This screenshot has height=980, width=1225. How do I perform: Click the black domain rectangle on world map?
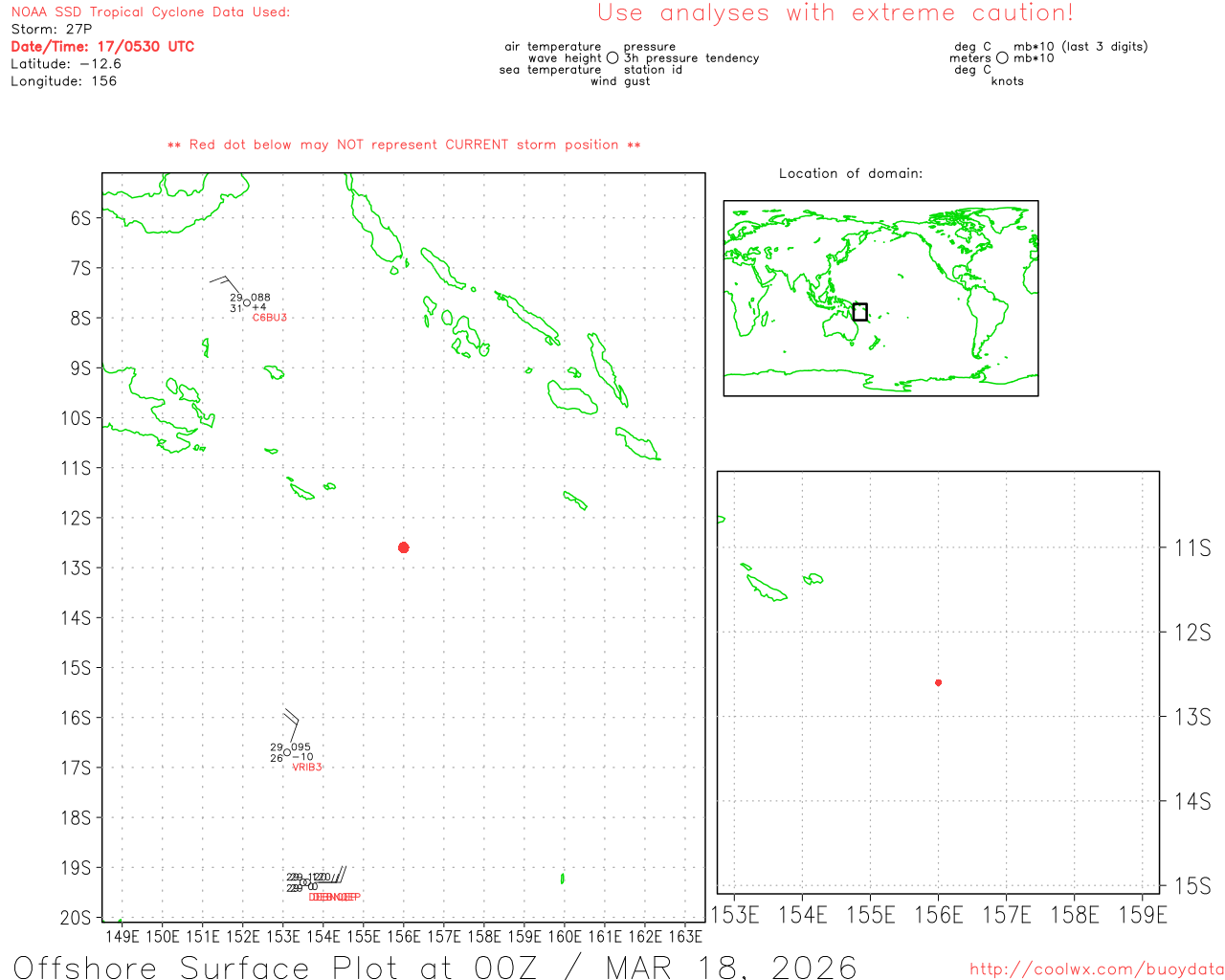(859, 312)
